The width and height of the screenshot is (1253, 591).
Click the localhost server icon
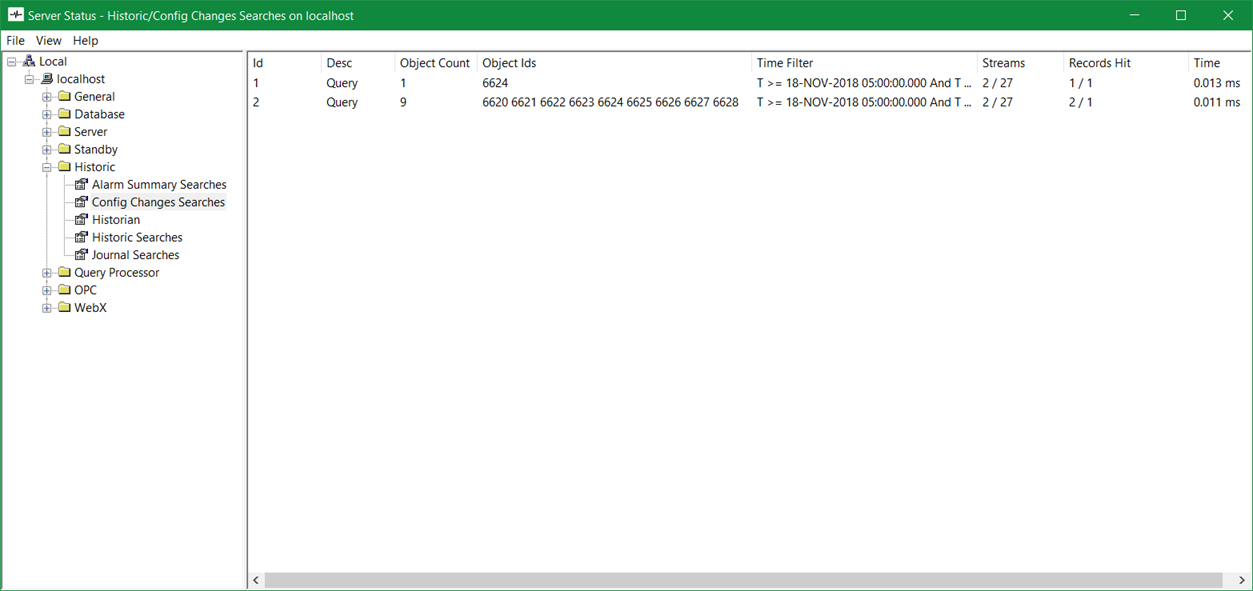coord(46,79)
